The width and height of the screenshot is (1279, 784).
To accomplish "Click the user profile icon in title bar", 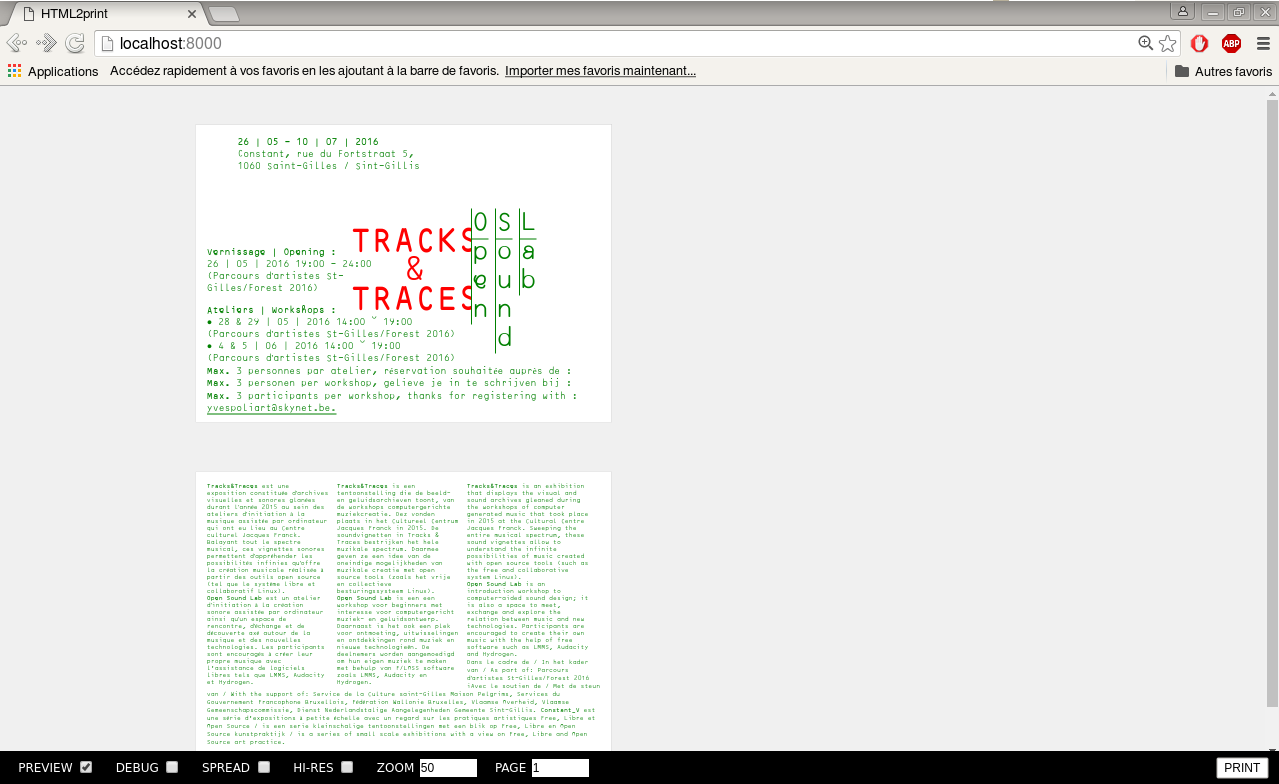I will click(x=1183, y=12).
